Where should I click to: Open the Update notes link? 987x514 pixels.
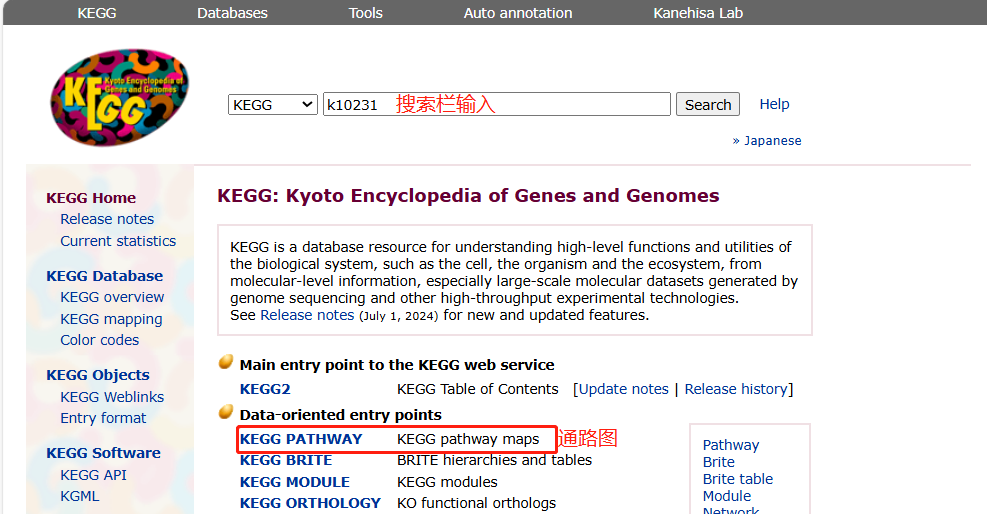tap(623, 389)
